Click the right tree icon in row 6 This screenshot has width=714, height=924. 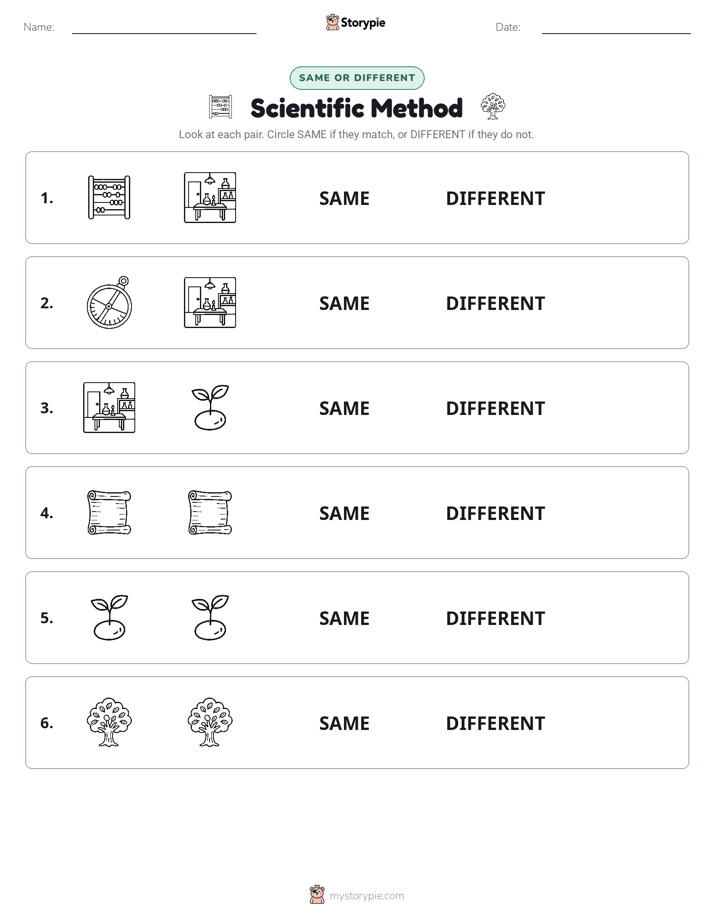pos(210,722)
